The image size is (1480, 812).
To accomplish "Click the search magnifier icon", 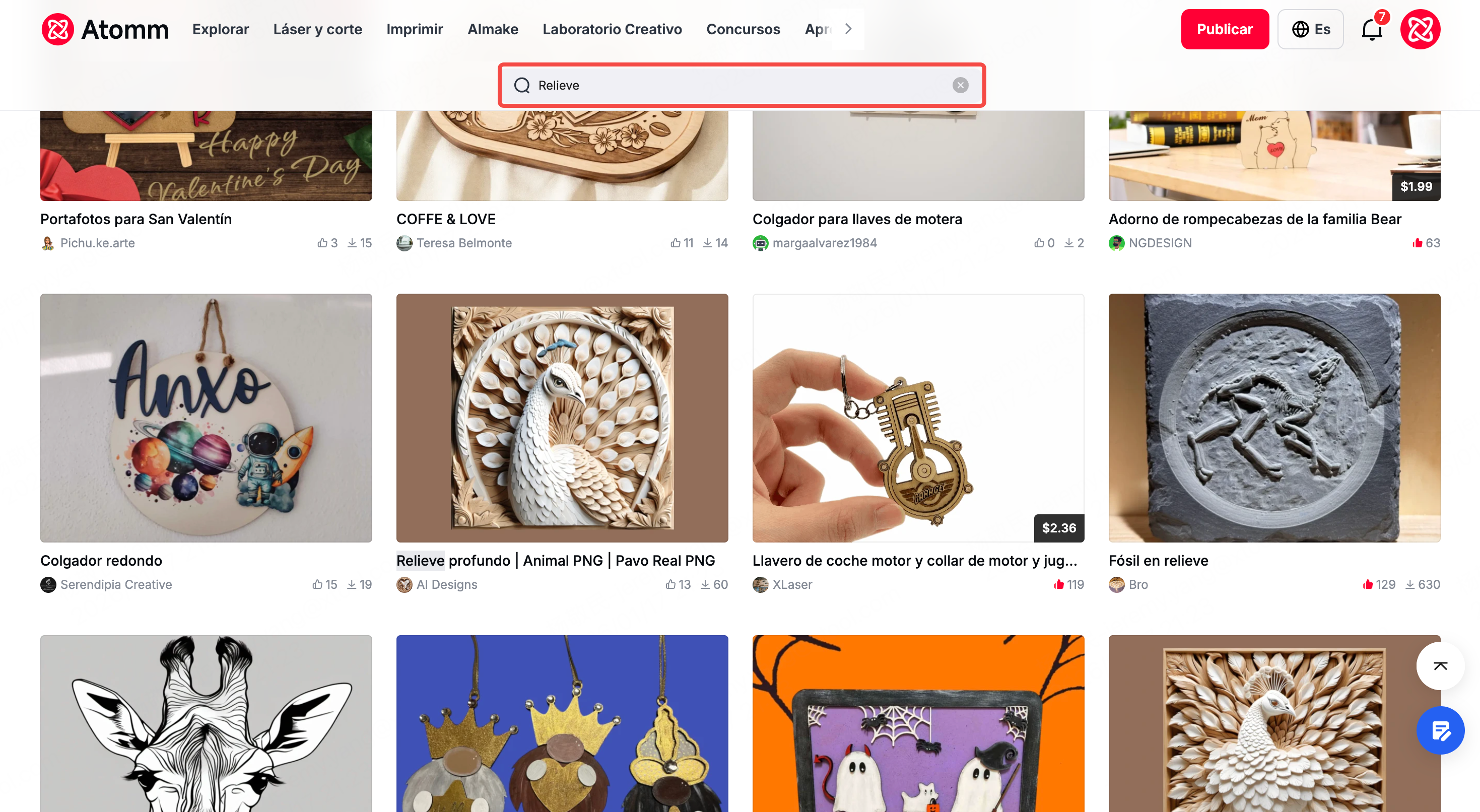I will click(522, 85).
